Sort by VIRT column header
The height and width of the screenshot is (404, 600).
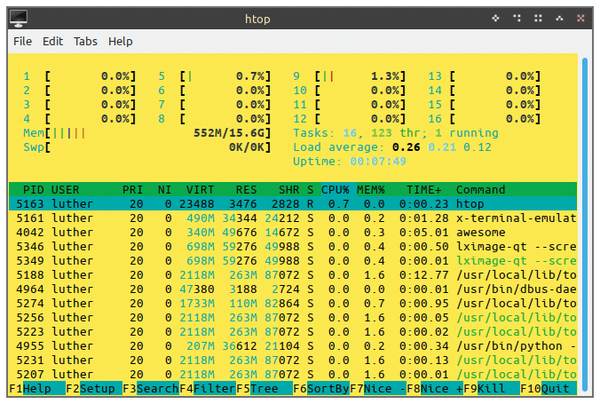click(x=200, y=189)
